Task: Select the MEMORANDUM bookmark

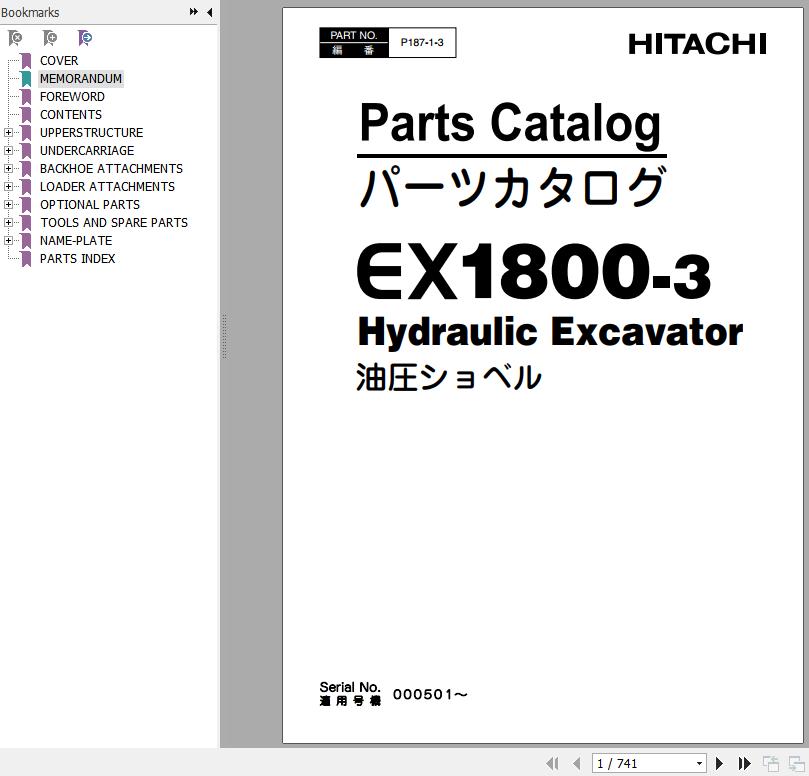Action: tap(81, 79)
